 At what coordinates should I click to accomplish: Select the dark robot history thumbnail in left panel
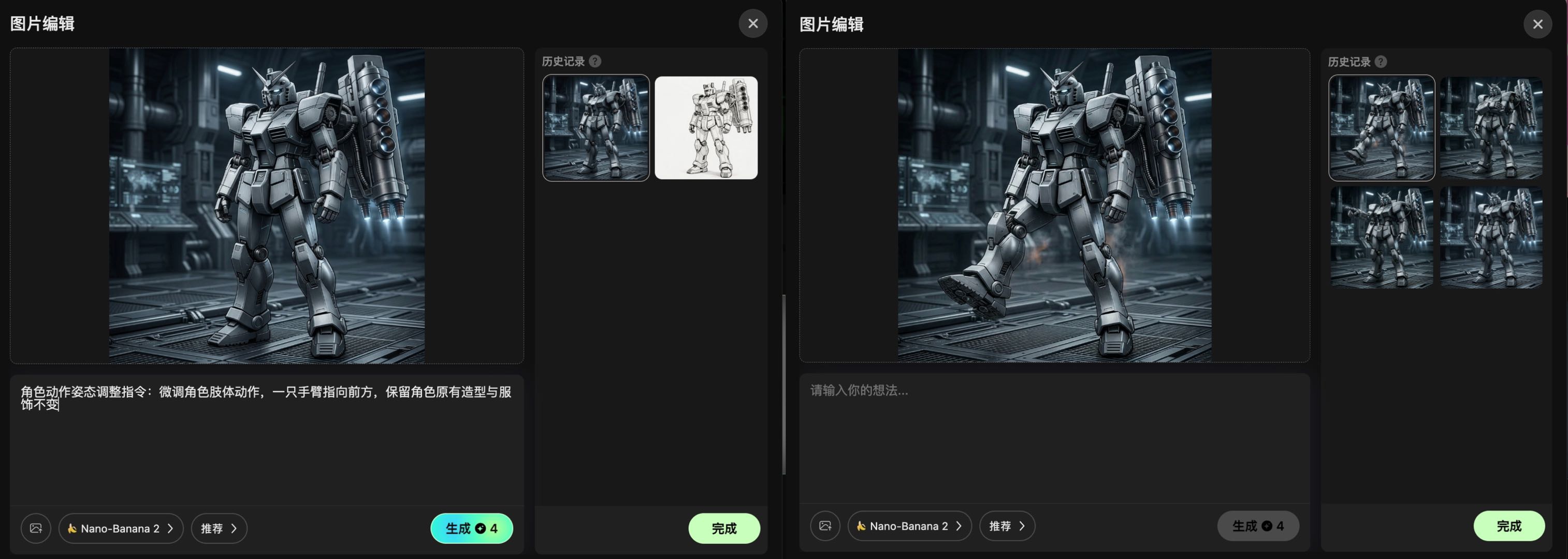pos(596,128)
